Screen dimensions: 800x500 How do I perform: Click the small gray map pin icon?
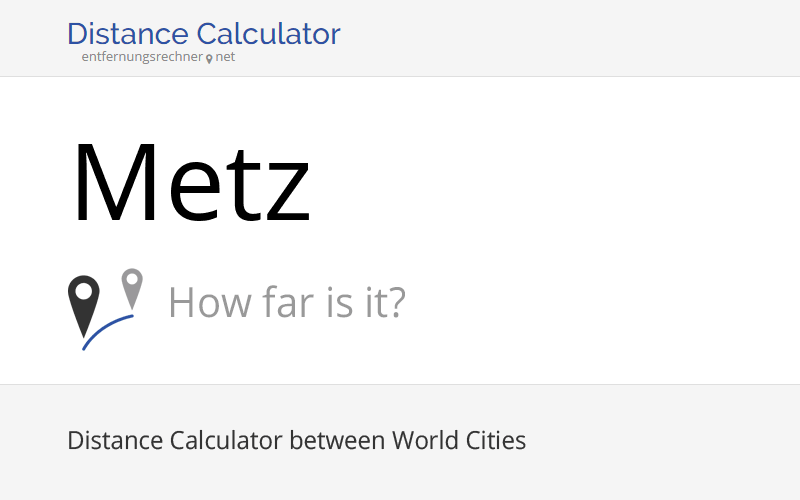(132, 289)
